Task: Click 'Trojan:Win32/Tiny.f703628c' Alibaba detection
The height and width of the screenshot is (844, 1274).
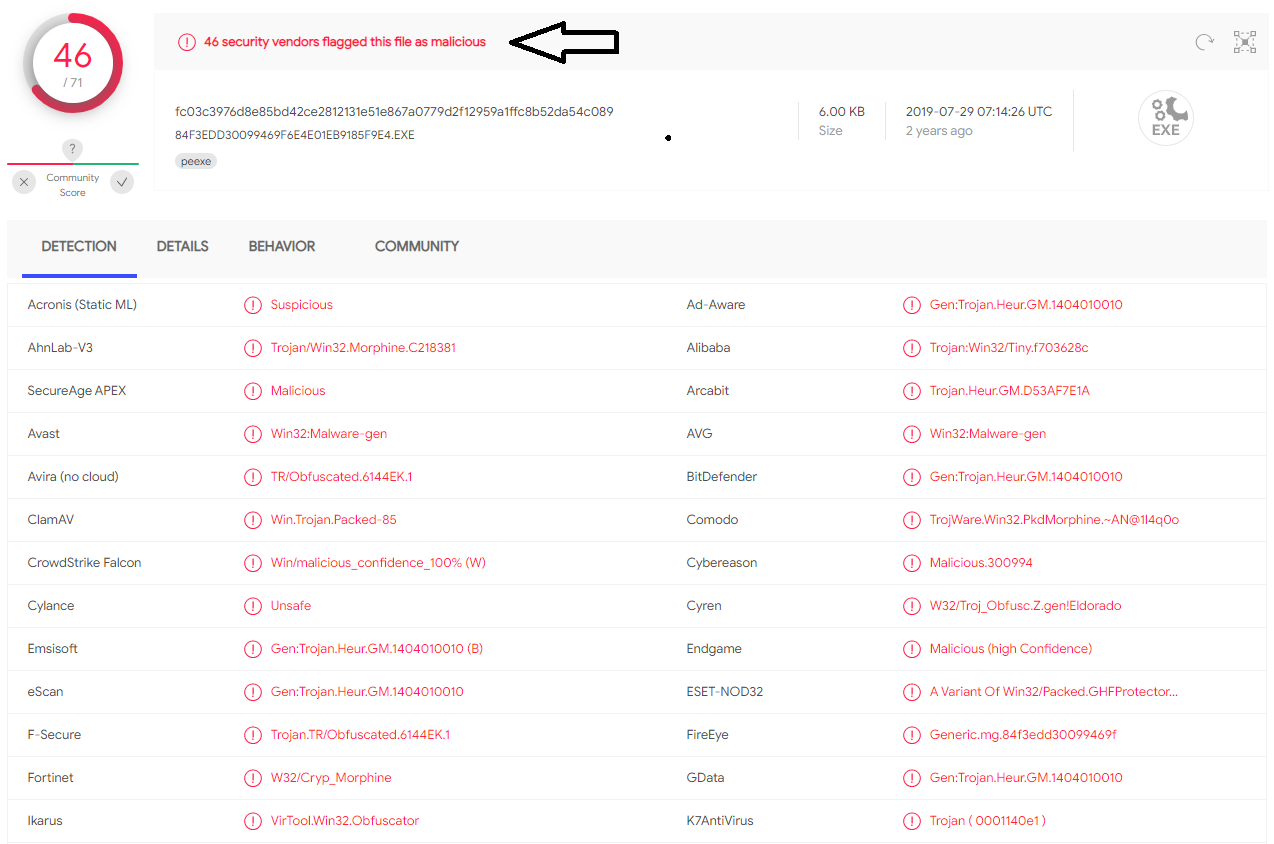Action: click(1009, 348)
